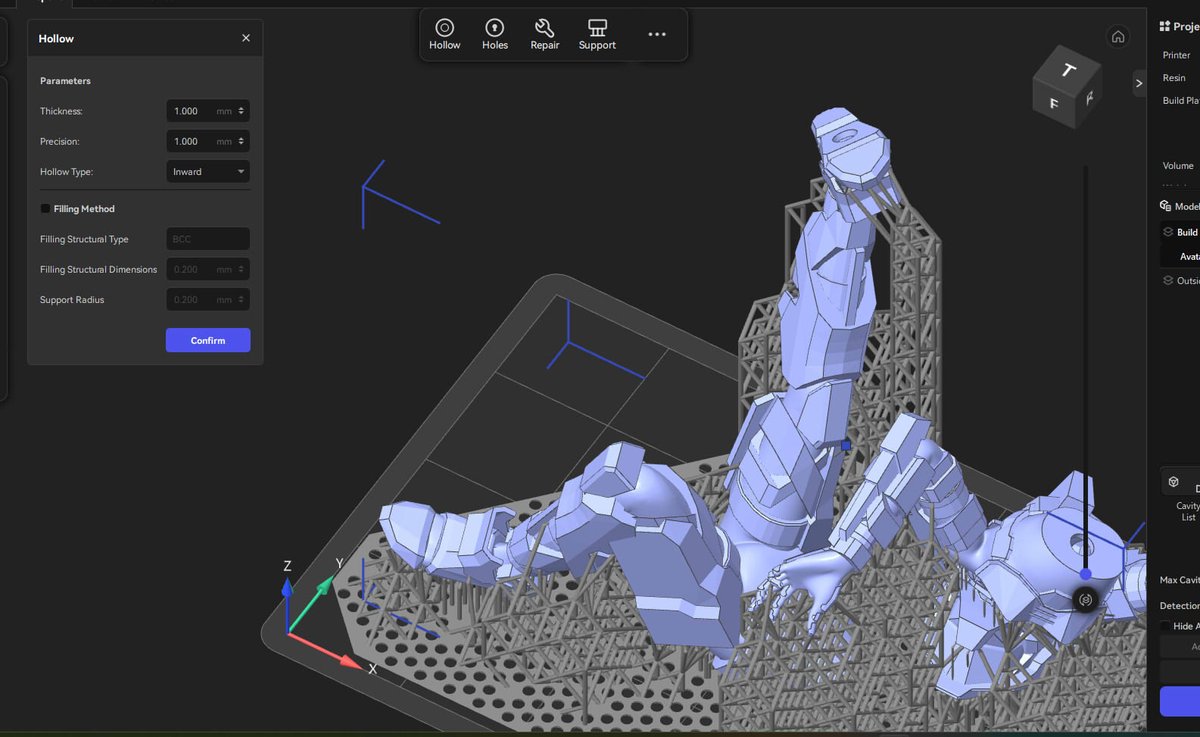
Task: Open the Hollow tool in the toolbar
Action: pos(445,34)
